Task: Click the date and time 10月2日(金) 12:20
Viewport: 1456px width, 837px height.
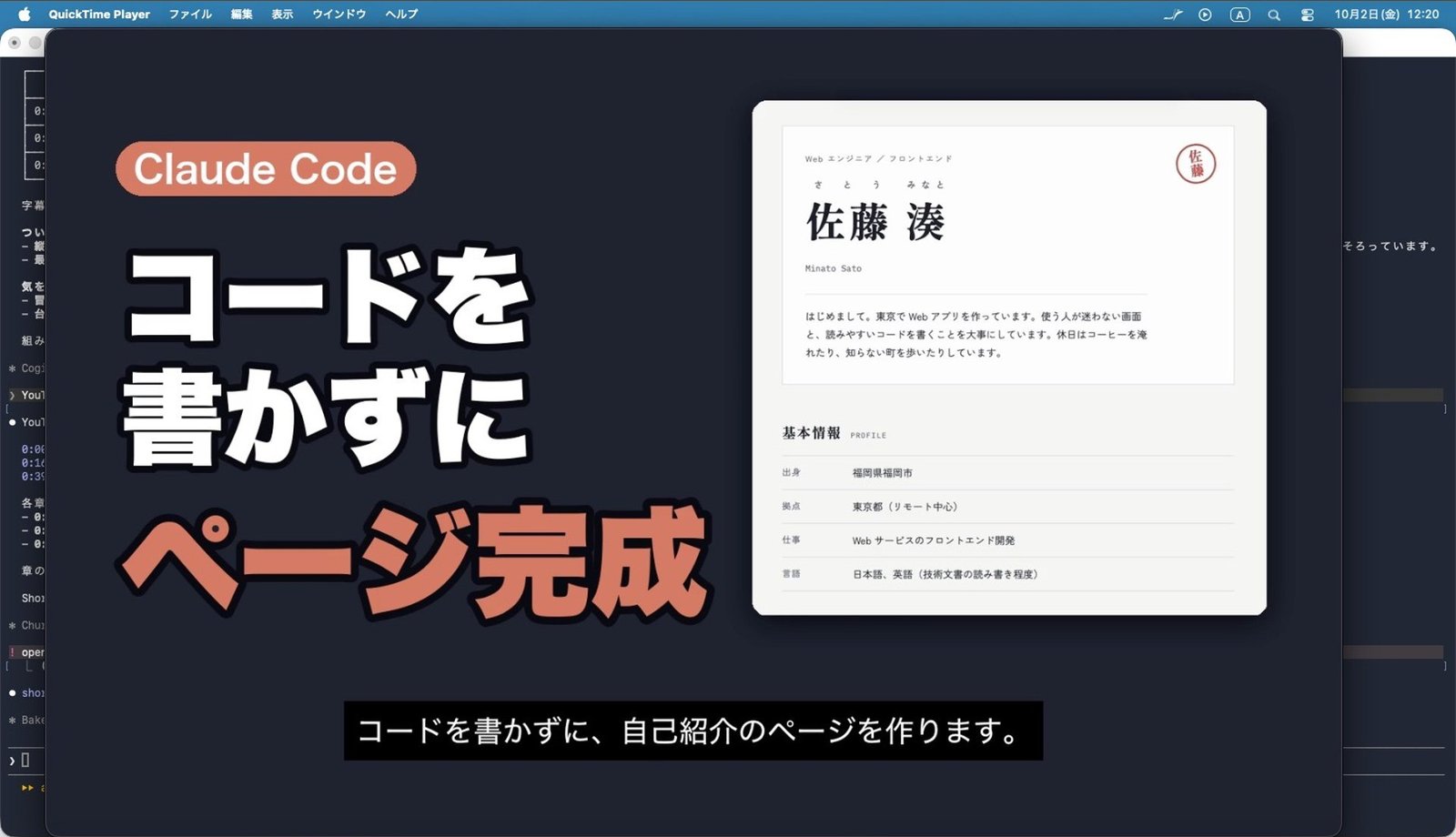Action: click(x=1386, y=14)
